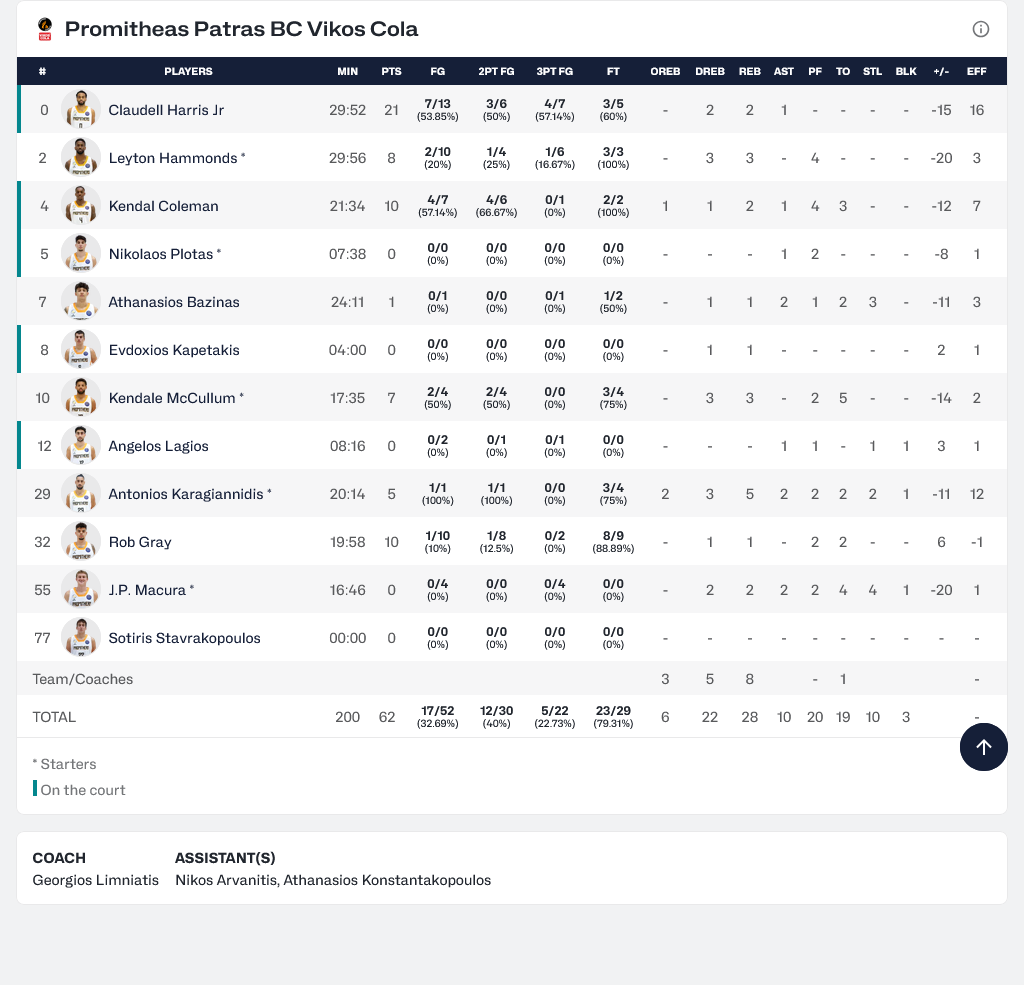This screenshot has height=985, width=1024.
Task: Click the +/- column header
Action: coord(940,71)
